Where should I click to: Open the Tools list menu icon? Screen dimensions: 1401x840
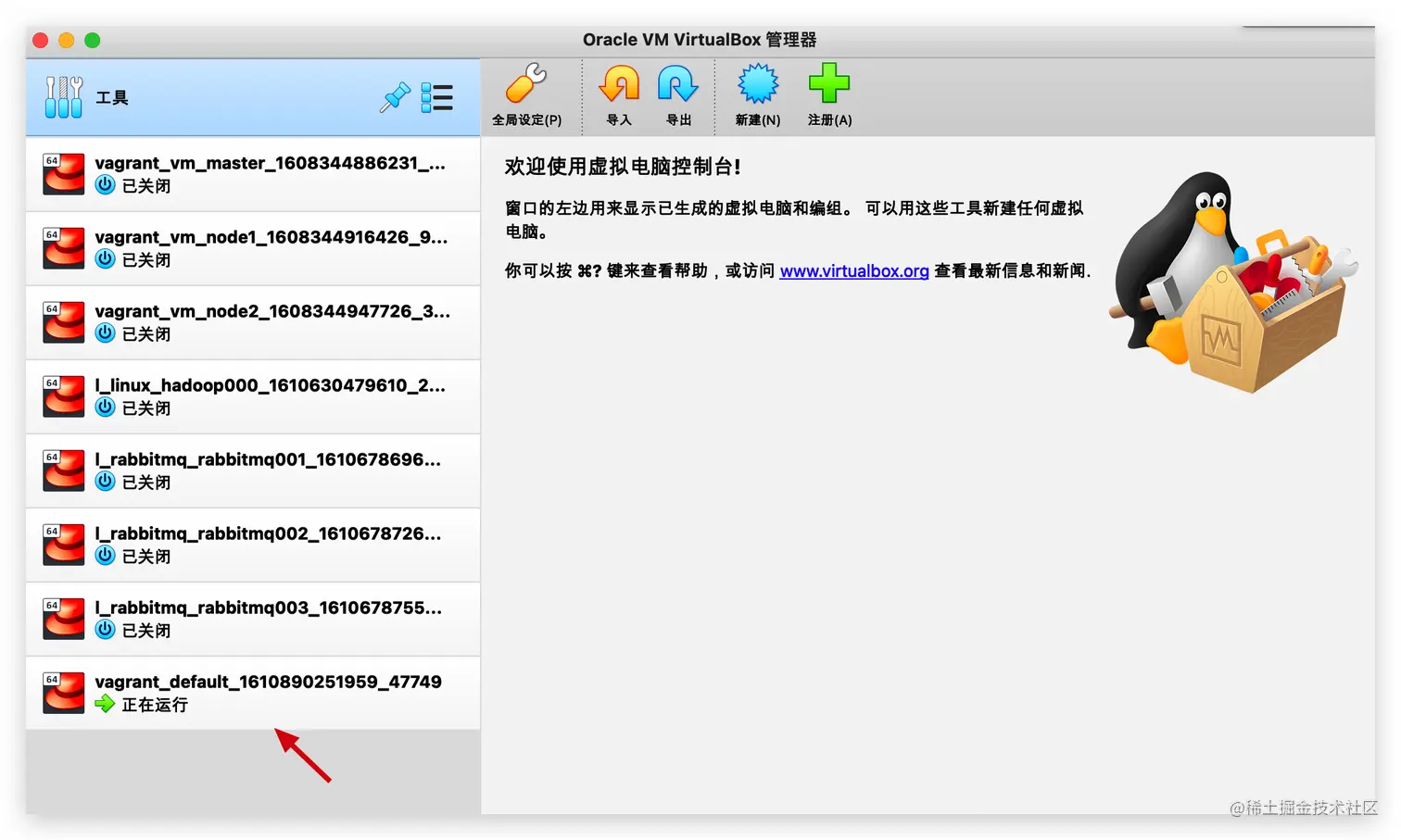[x=436, y=97]
